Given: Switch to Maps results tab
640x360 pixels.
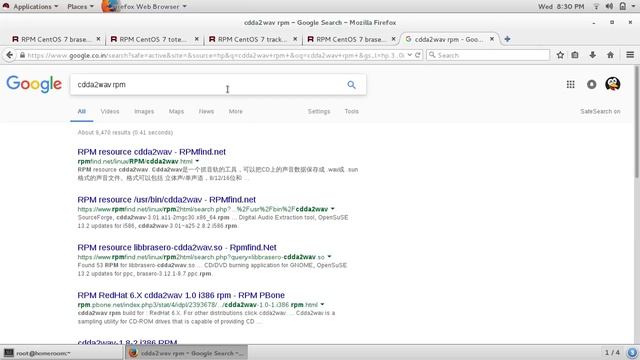Looking at the screenshot, I should (x=176, y=111).
